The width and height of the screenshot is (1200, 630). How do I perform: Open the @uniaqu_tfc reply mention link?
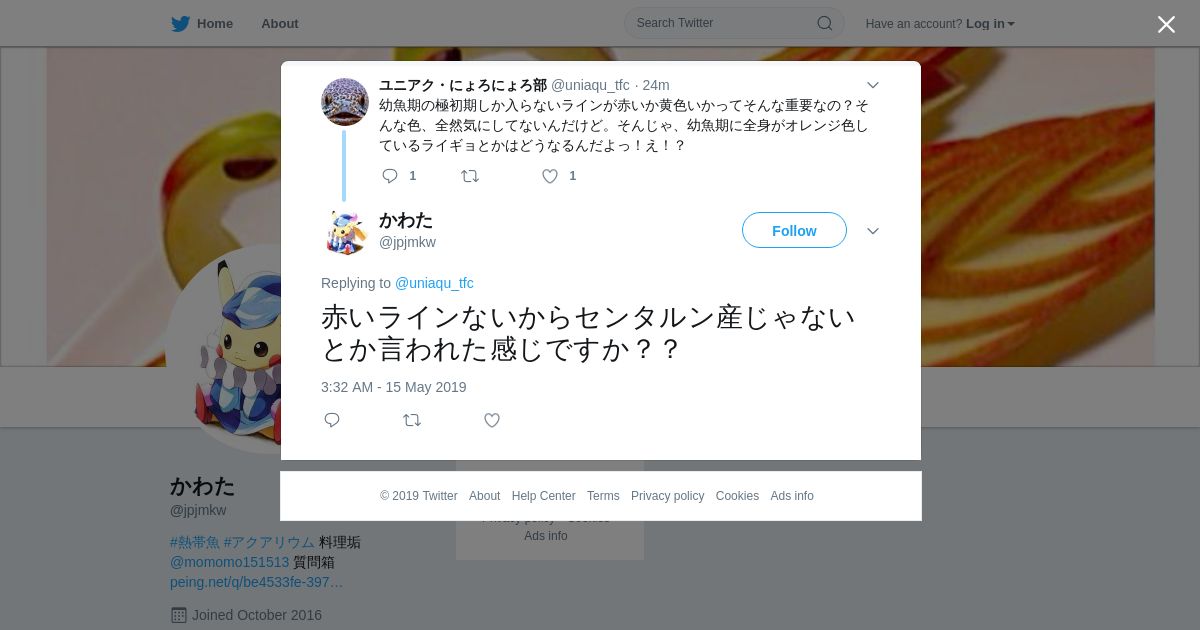[434, 283]
